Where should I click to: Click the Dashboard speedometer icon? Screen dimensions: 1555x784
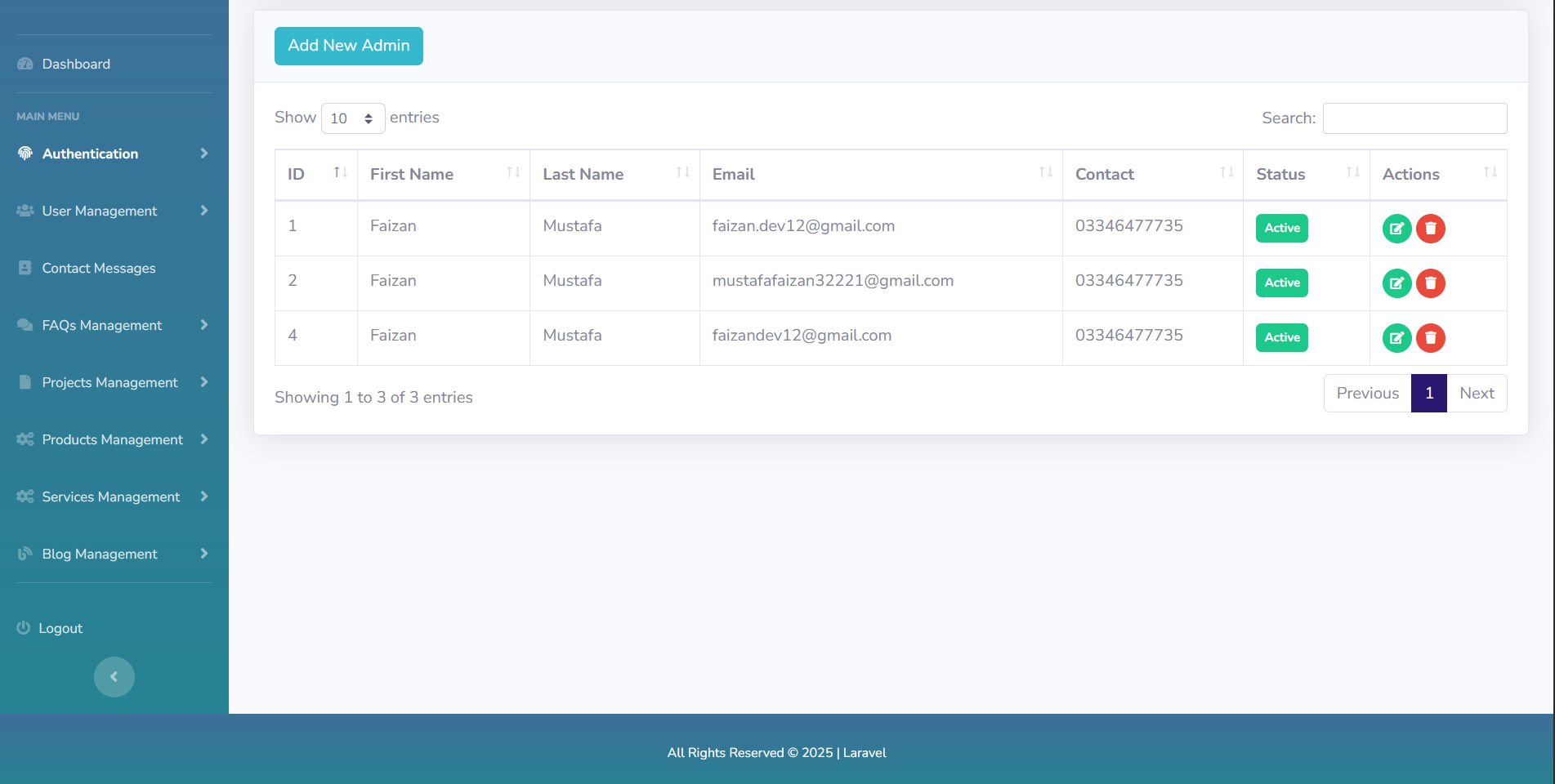coord(25,64)
